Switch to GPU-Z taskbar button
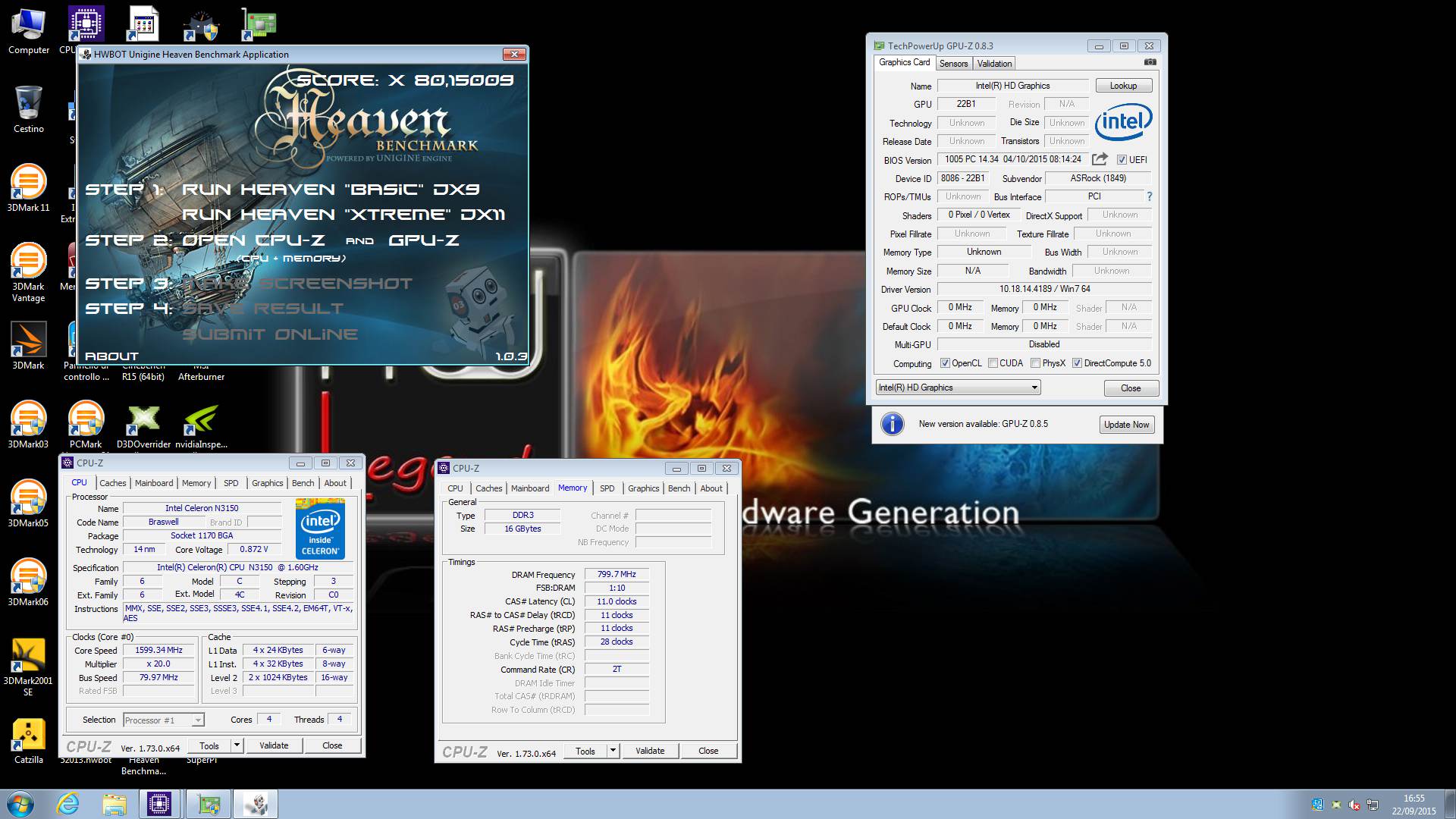 pyautogui.click(x=209, y=804)
